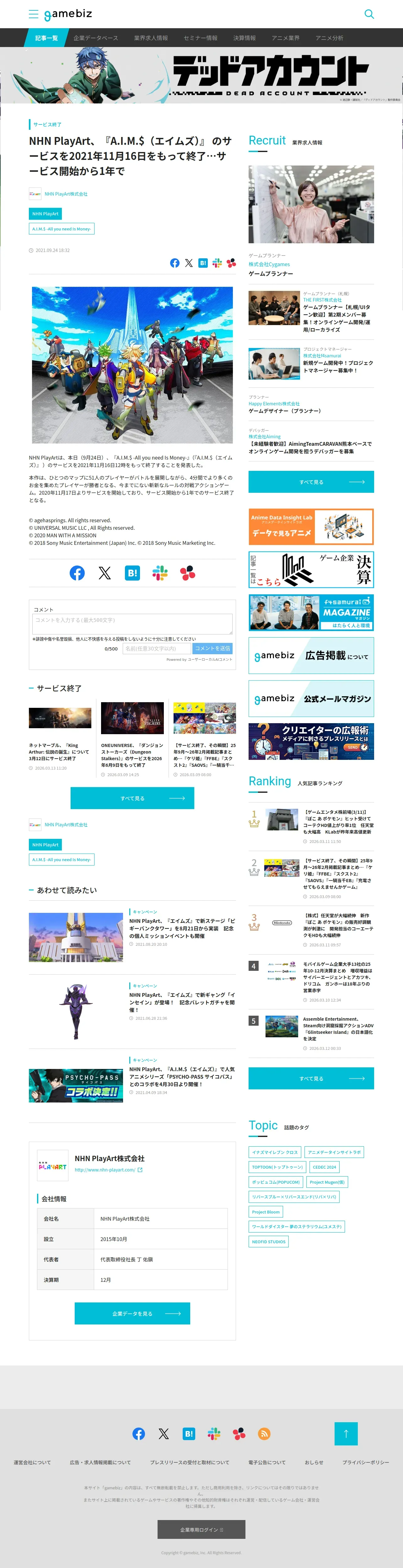
Task: Click the 企業データを見る button
Action: coord(132,1313)
